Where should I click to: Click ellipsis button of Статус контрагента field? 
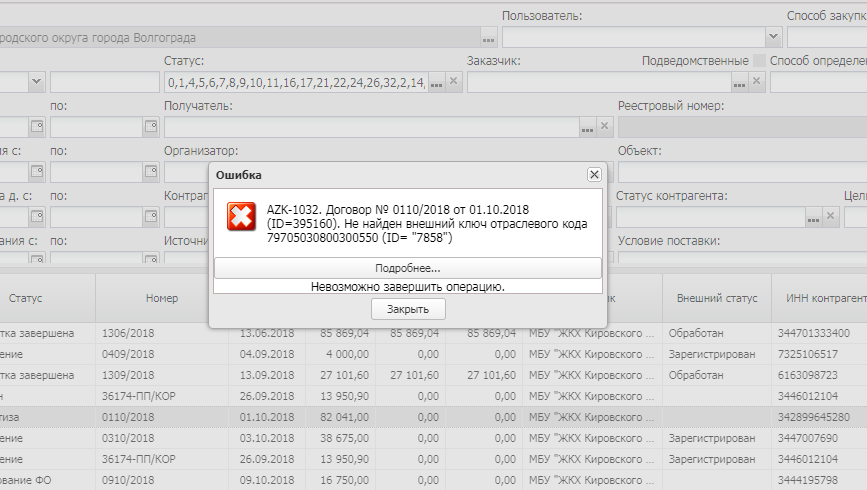tap(814, 217)
